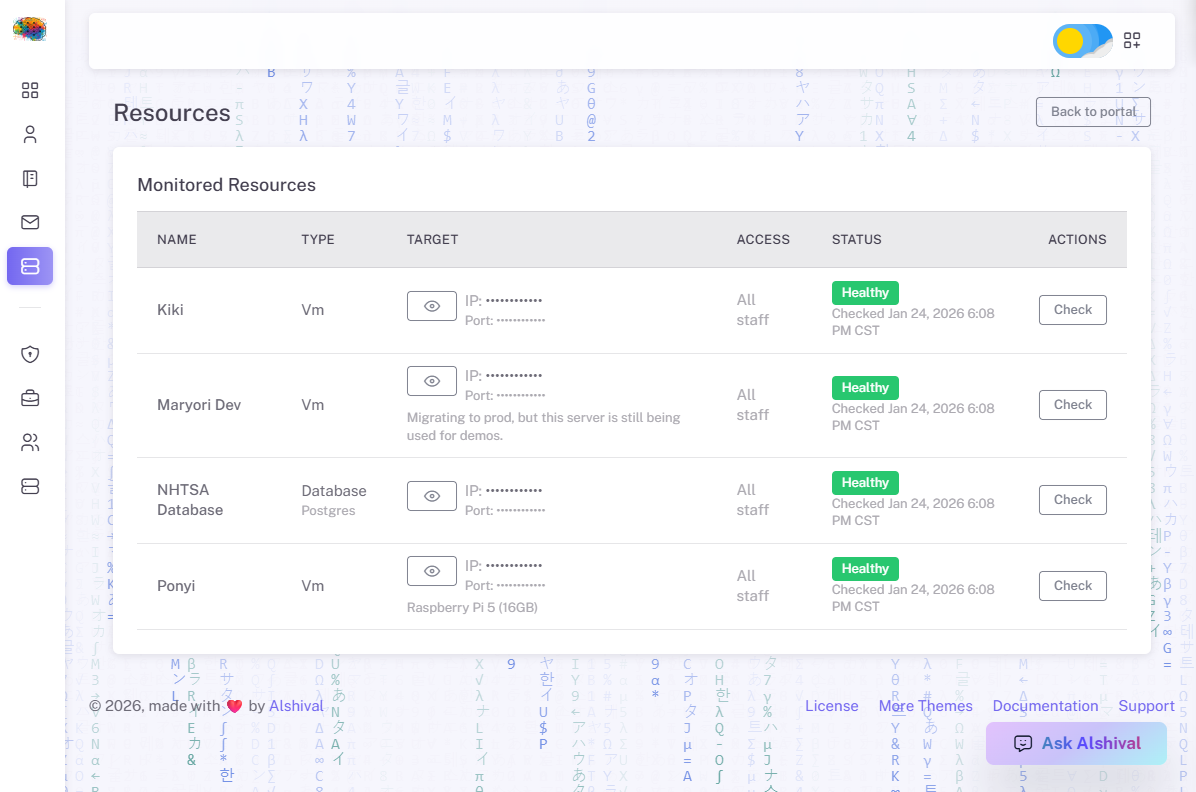Toggle the light/dark theme switch
The image size is (1196, 792).
click(1082, 41)
